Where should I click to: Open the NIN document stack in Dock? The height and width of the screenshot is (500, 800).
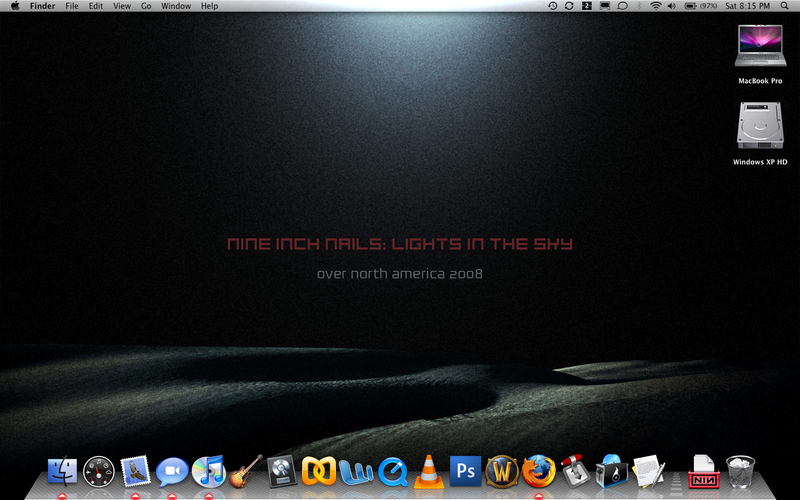[704, 471]
